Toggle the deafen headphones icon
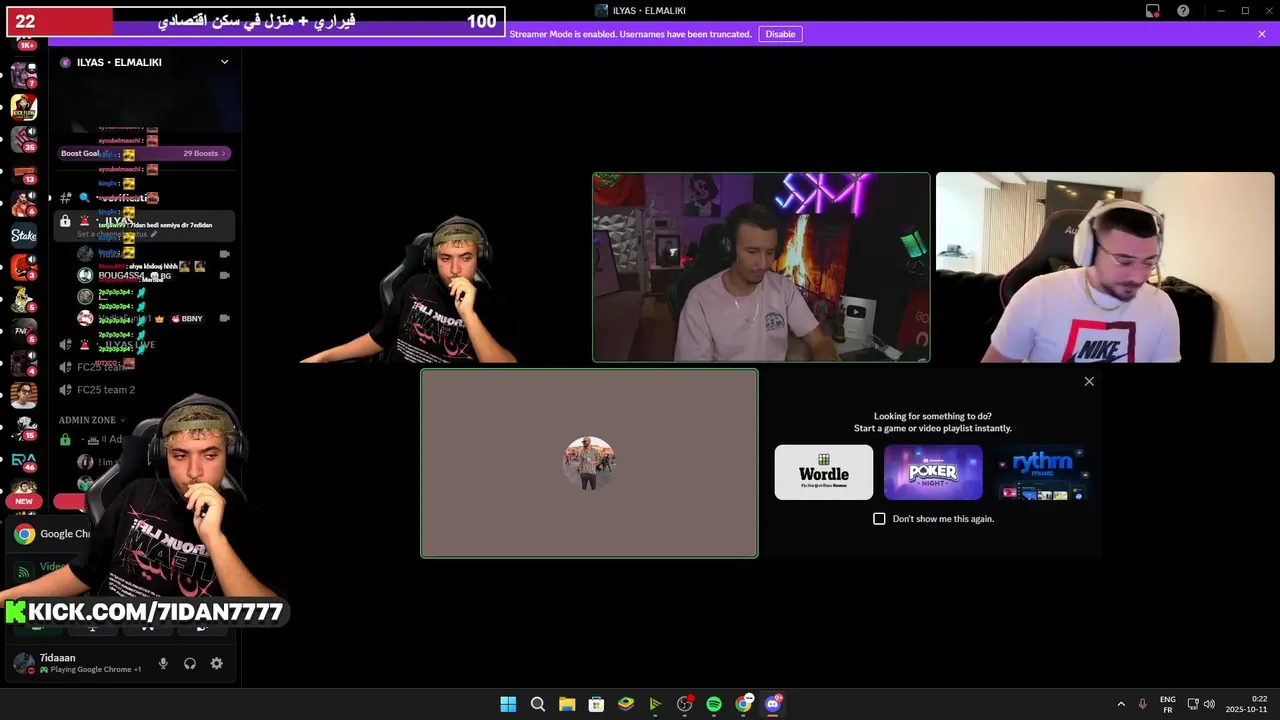The height and width of the screenshot is (720, 1280). pyautogui.click(x=190, y=663)
